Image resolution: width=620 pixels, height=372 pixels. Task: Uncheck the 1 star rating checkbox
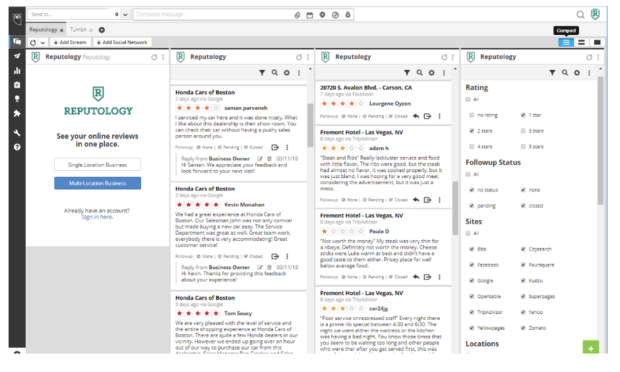pos(523,115)
